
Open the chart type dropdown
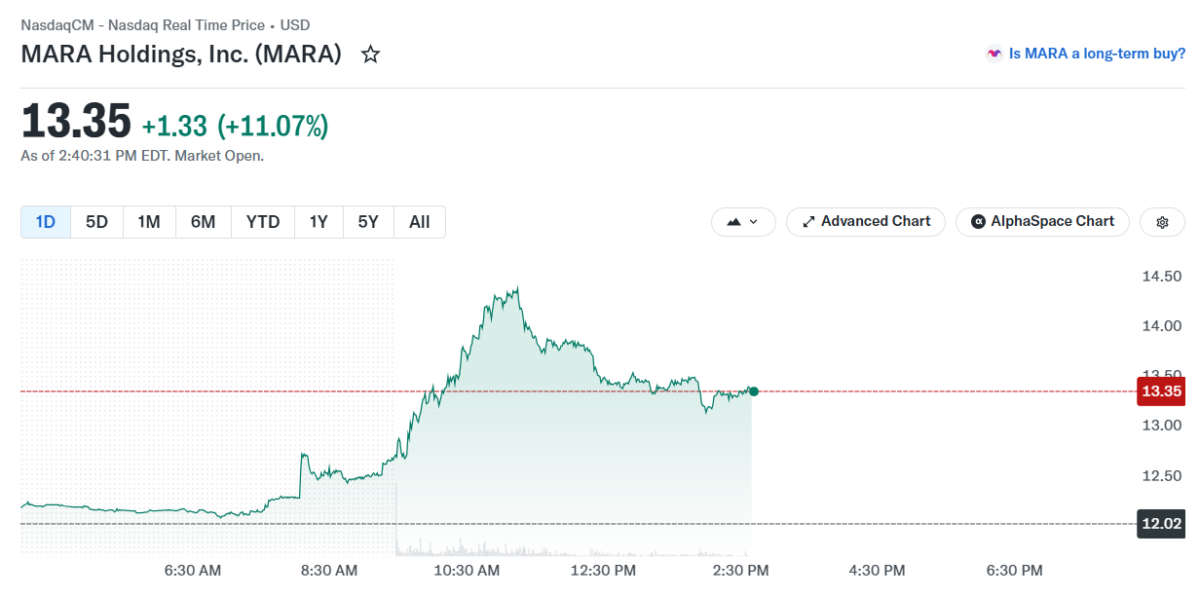click(743, 222)
